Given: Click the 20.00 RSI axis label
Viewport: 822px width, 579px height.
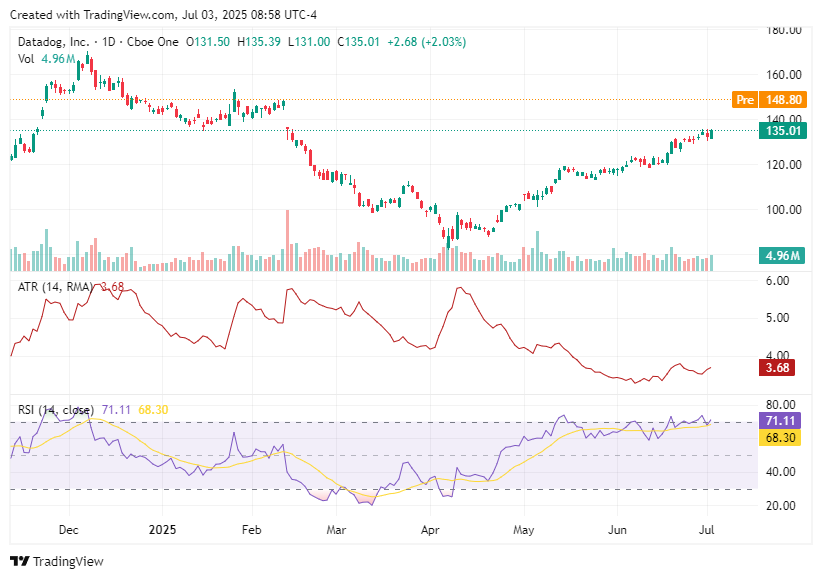Looking at the screenshot, I should point(781,506).
